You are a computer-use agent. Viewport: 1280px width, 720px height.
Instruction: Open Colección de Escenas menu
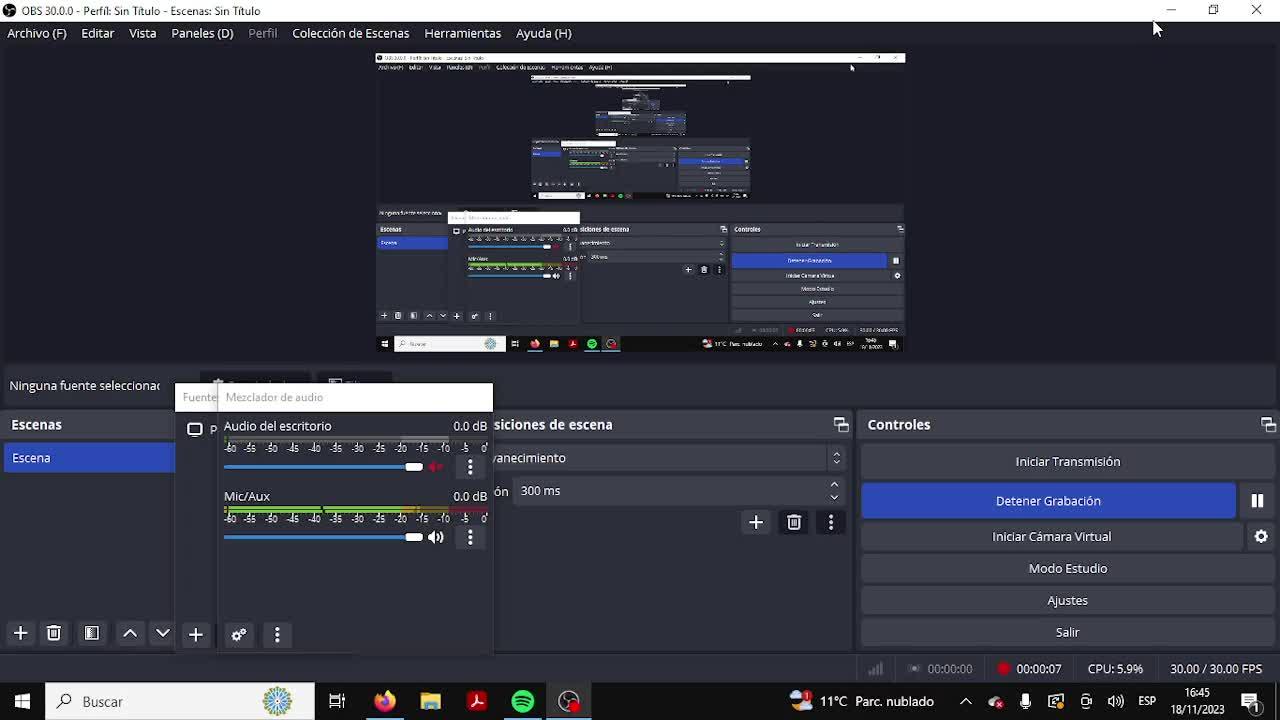(350, 33)
